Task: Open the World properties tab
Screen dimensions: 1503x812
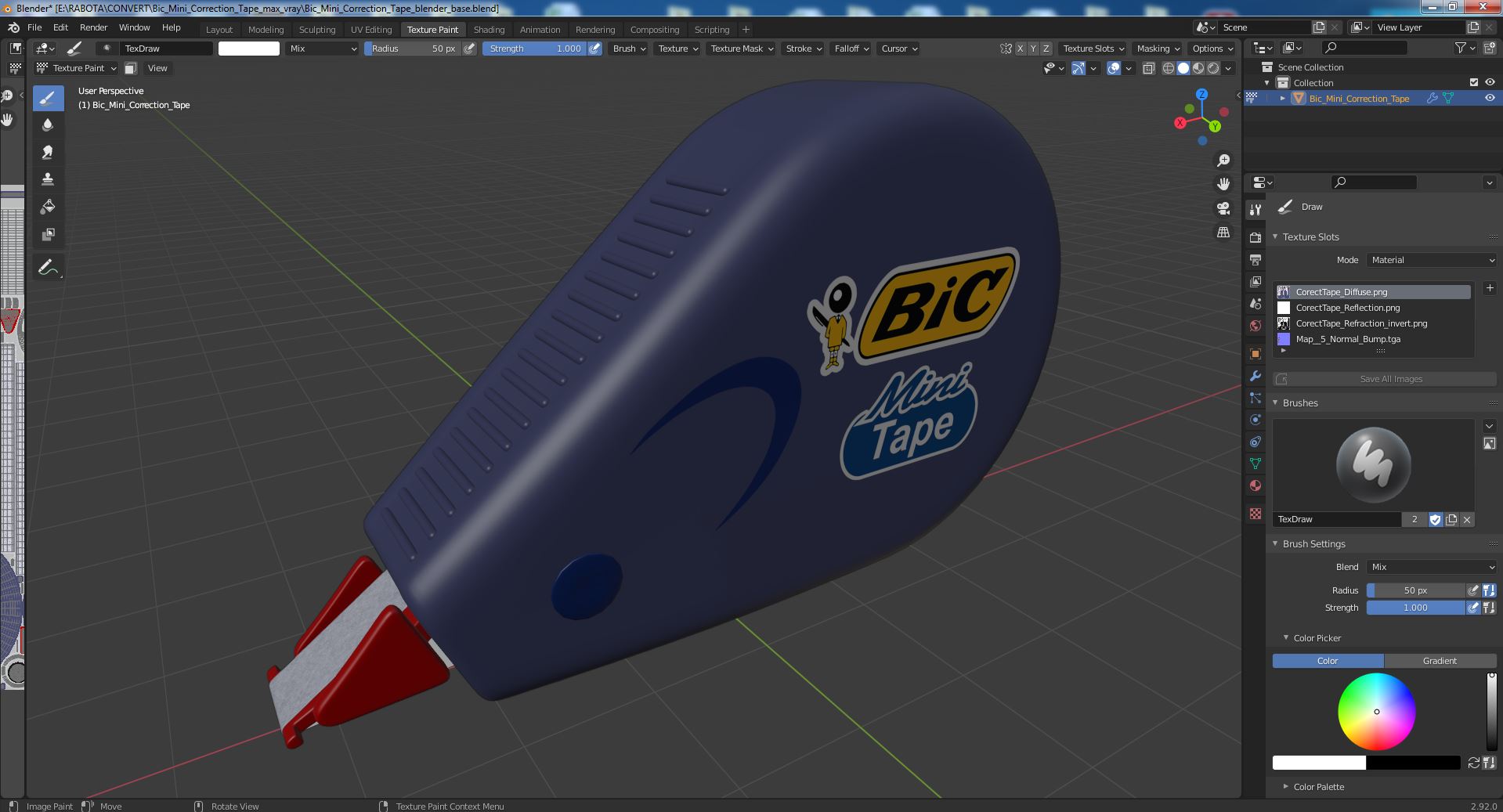Action: 1256,326
